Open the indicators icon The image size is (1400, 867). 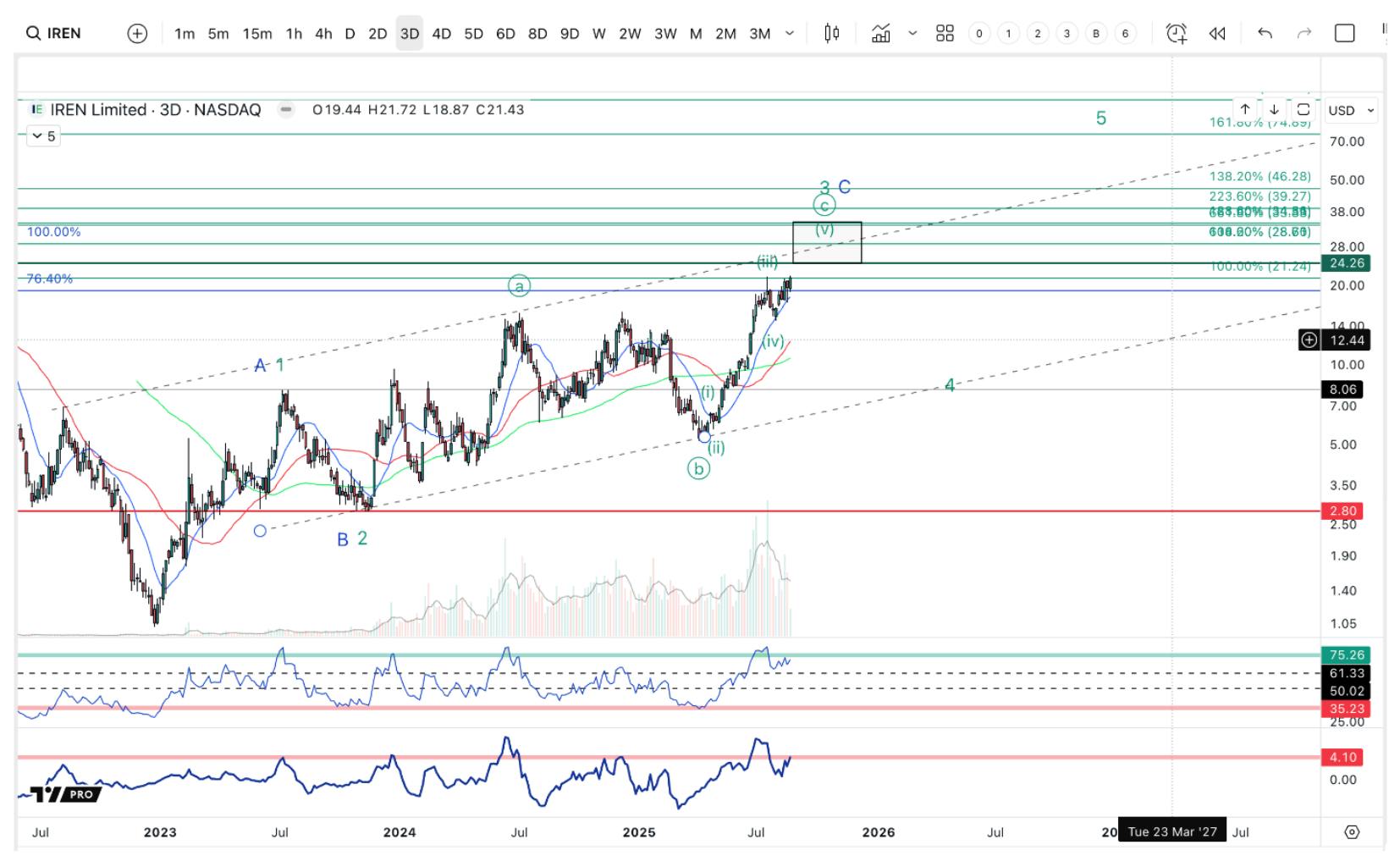(881, 33)
